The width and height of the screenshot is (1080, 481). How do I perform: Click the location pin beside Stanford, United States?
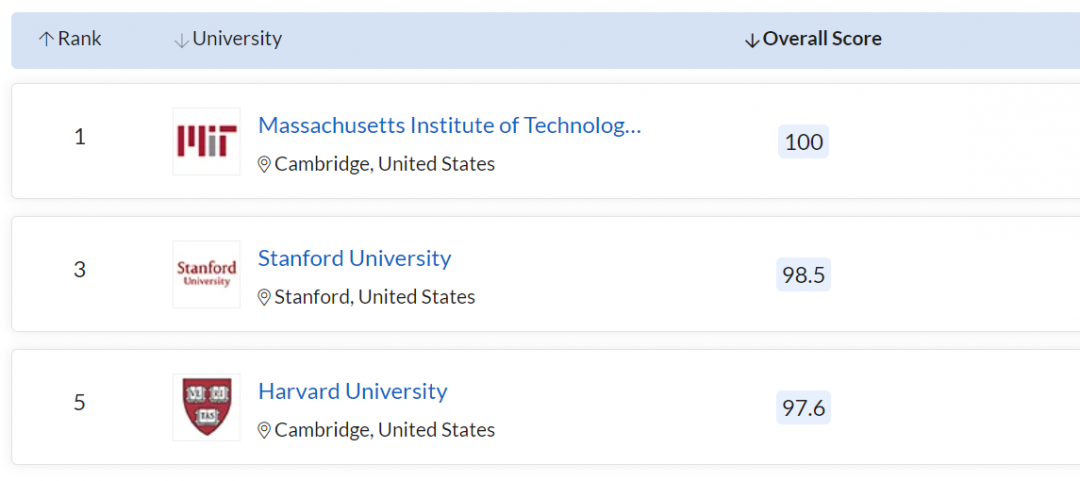tap(264, 297)
